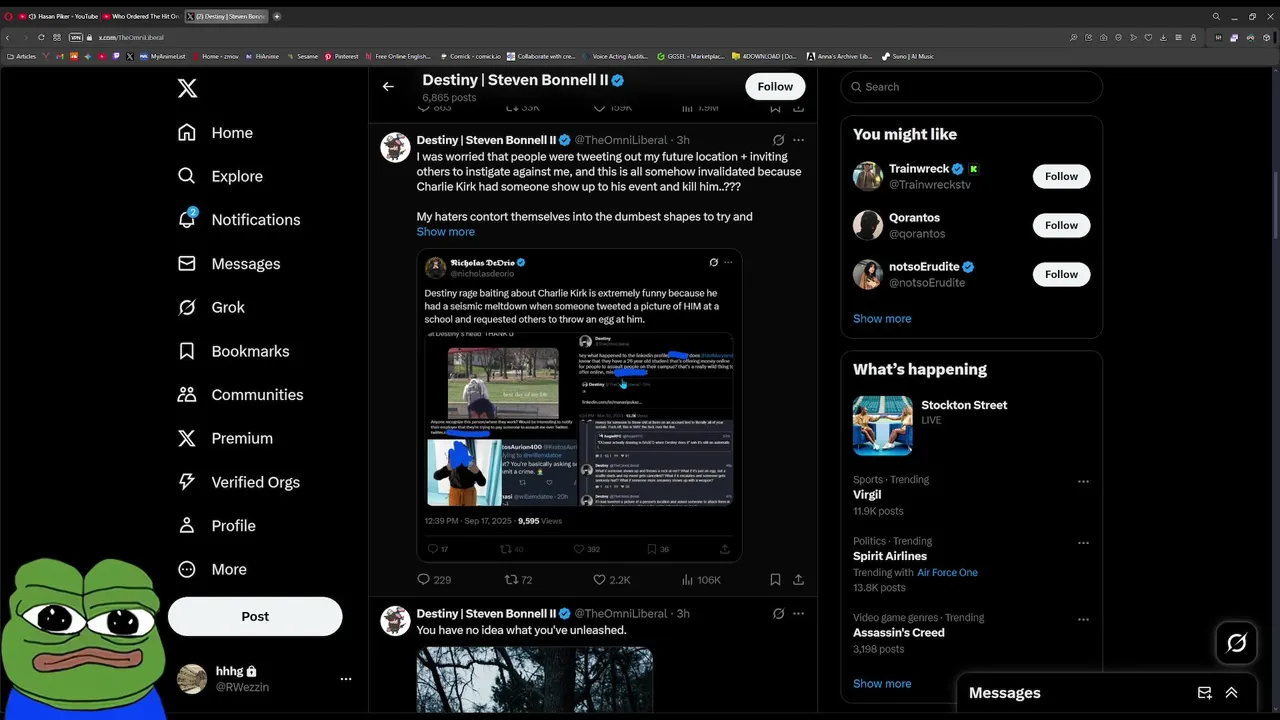
Task: Share icon on the quoted tweet
Action: point(725,549)
